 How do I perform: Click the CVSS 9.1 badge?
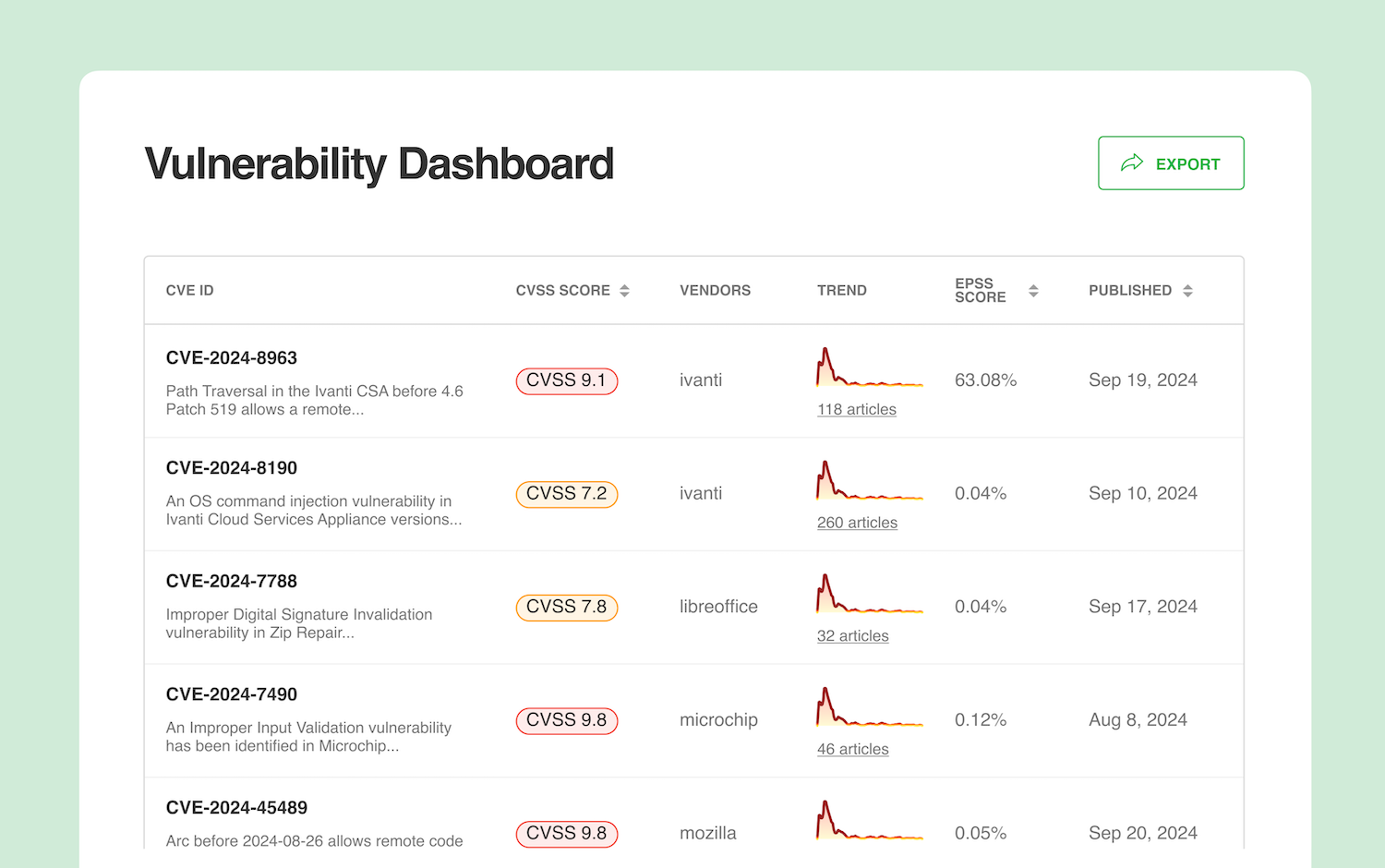[567, 380]
